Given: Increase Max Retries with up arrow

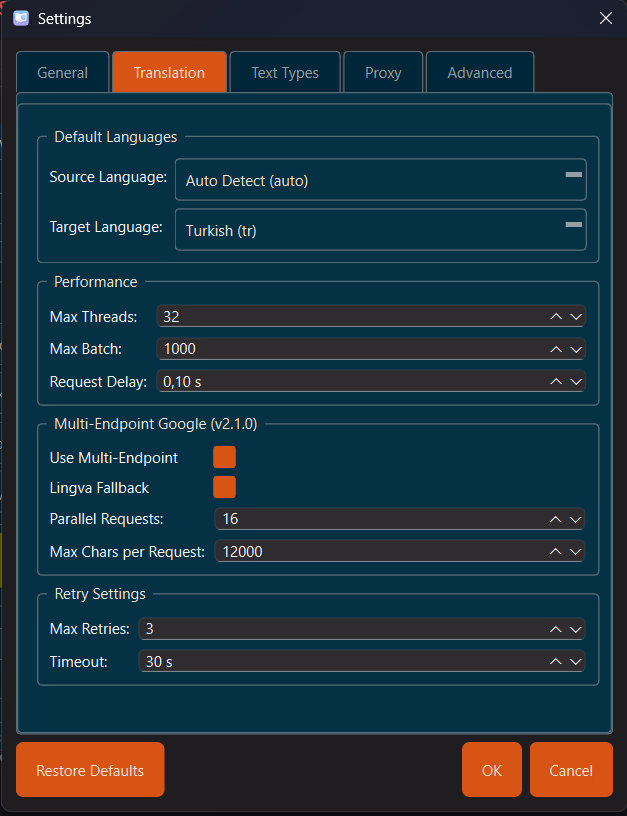Looking at the screenshot, I should tap(556, 629).
